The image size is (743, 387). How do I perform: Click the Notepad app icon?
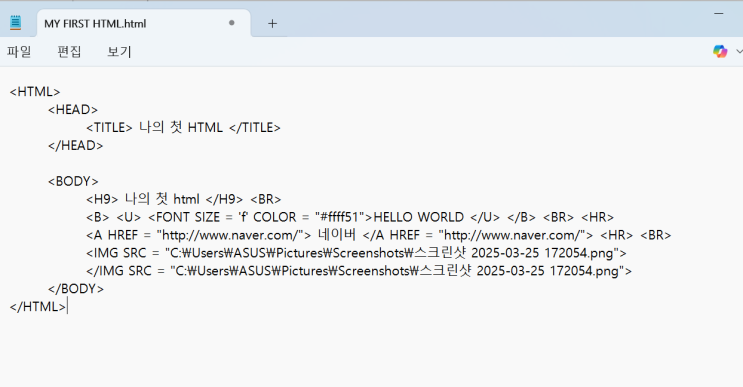[16, 23]
